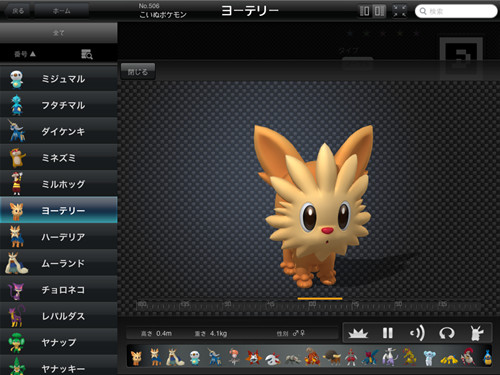Viewport: 500px width, 375px height.
Task: Click the orange rotation position marker
Action: coord(320,299)
